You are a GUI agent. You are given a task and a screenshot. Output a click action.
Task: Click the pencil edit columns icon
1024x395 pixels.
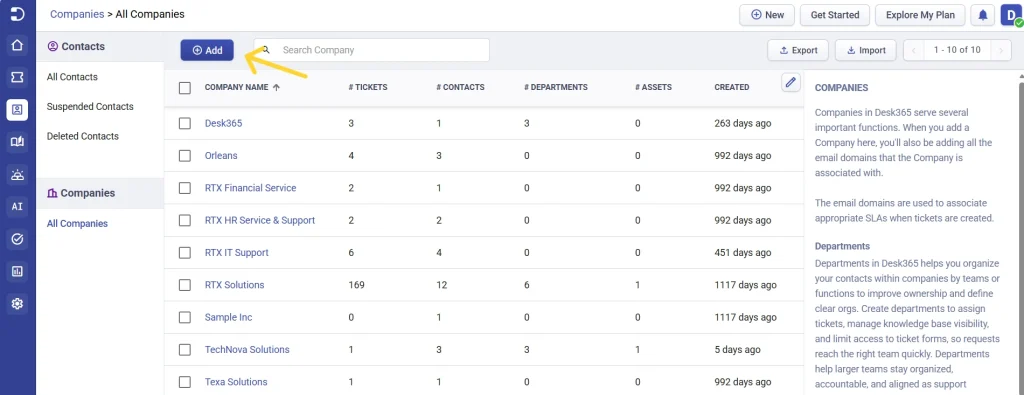(x=791, y=82)
